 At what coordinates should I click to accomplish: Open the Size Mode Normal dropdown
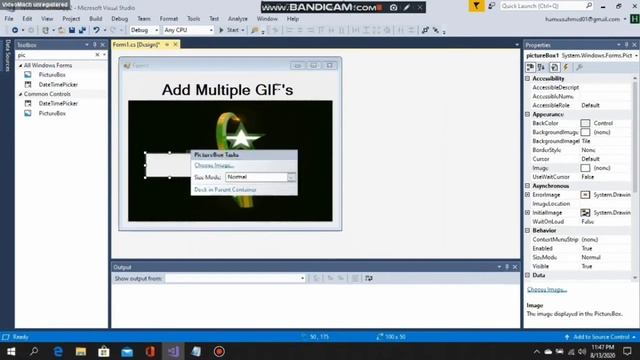pyautogui.click(x=291, y=177)
